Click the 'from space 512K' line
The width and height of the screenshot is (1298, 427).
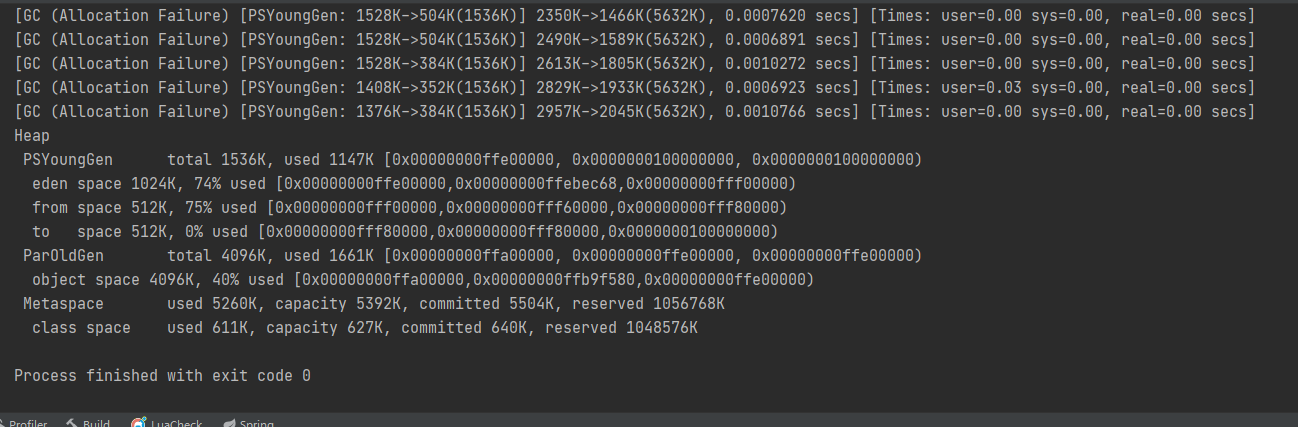[408, 208]
